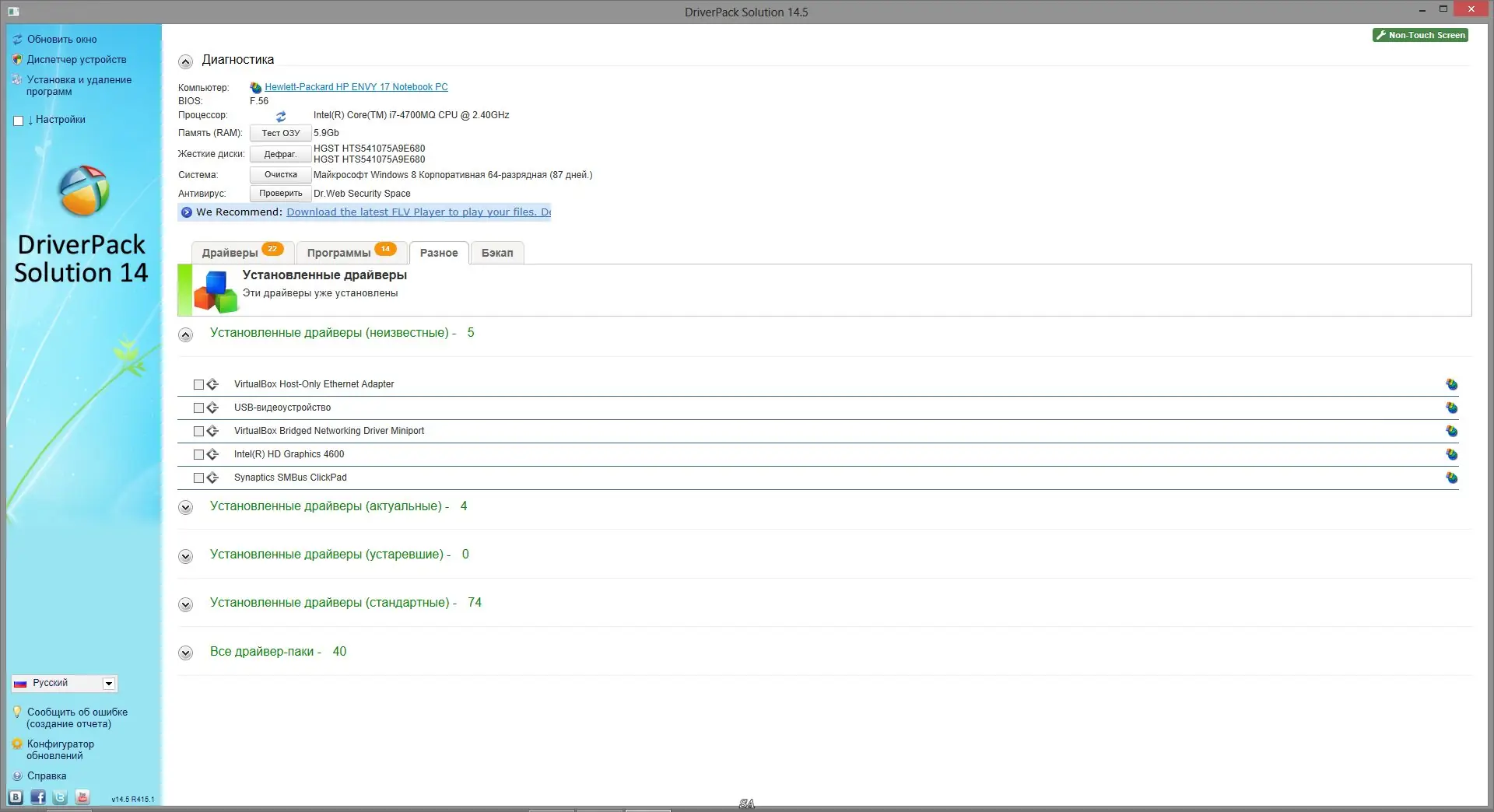Expand the актуальные installed drivers section
This screenshot has width=1494, height=812.
tap(185, 508)
